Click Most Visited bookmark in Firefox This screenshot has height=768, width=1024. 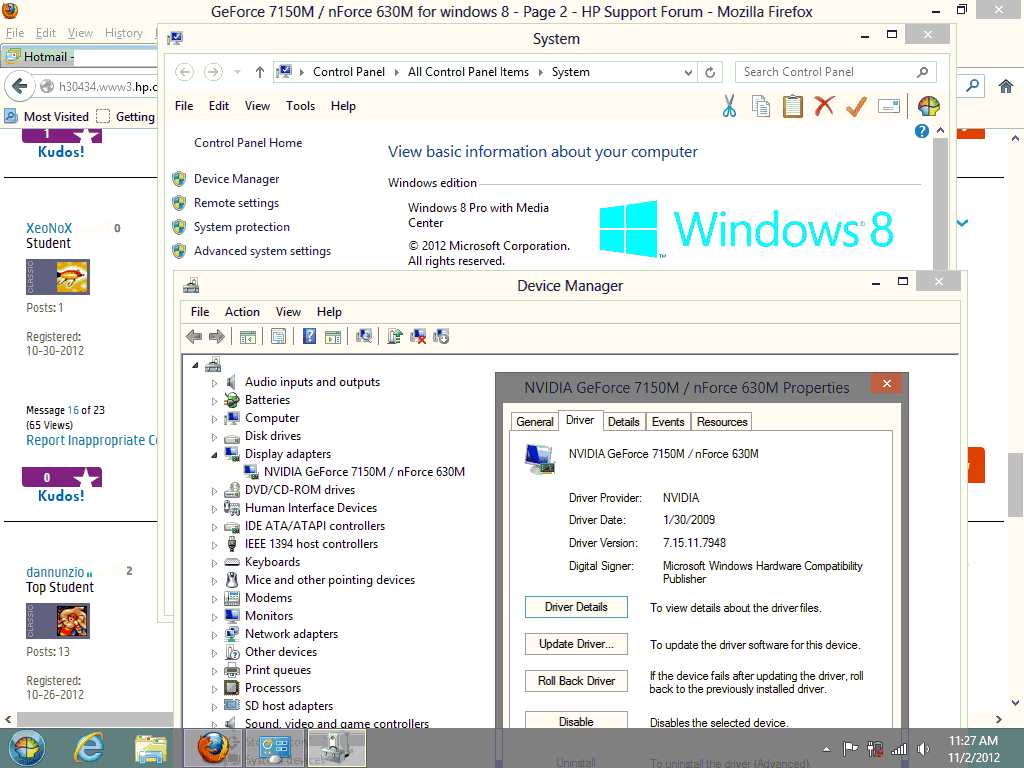[x=47, y=116]
